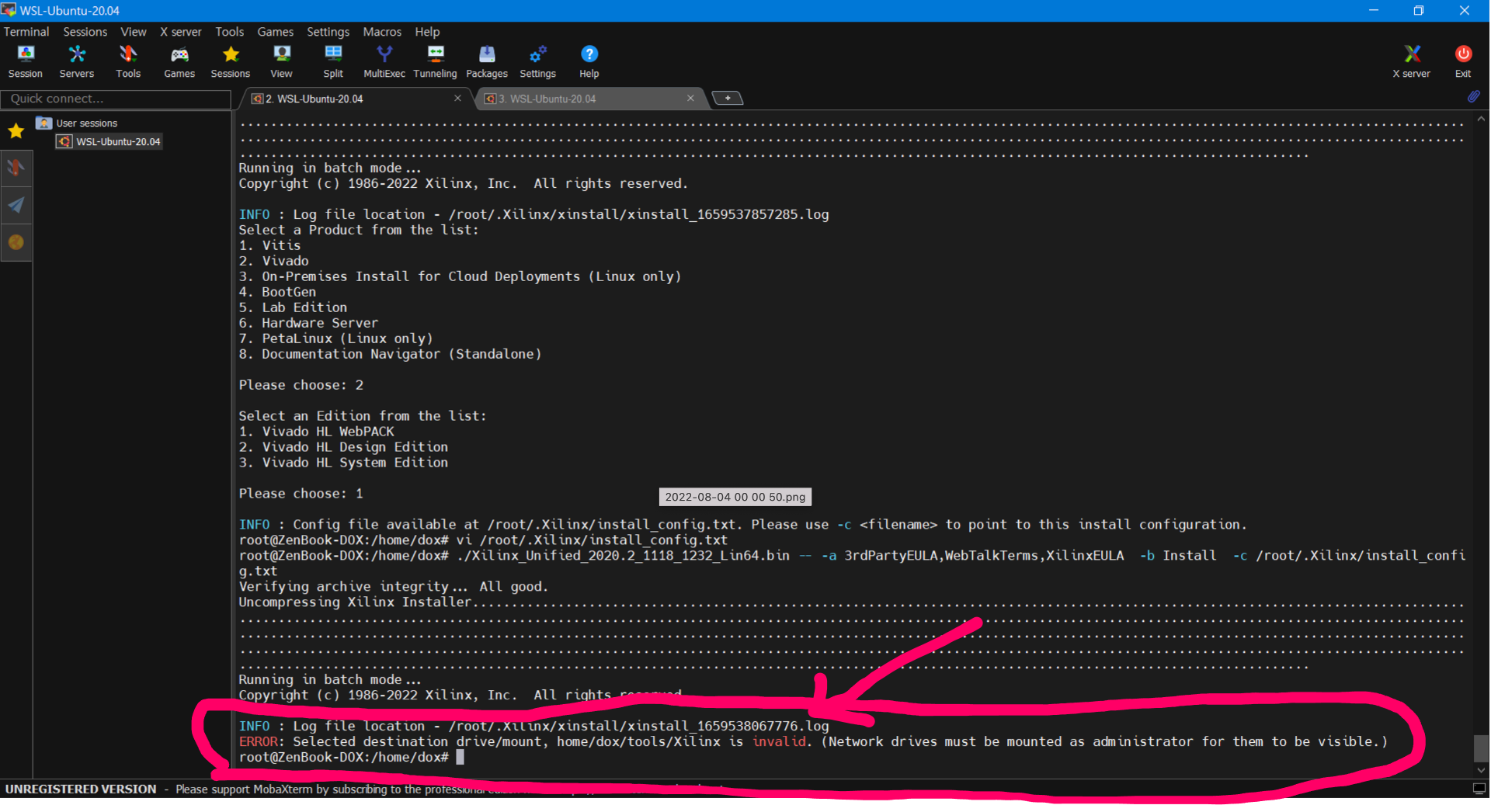Click the line '2. Vivado HL Design Edition'
The image size is (1491, 812).
point(343,447)
